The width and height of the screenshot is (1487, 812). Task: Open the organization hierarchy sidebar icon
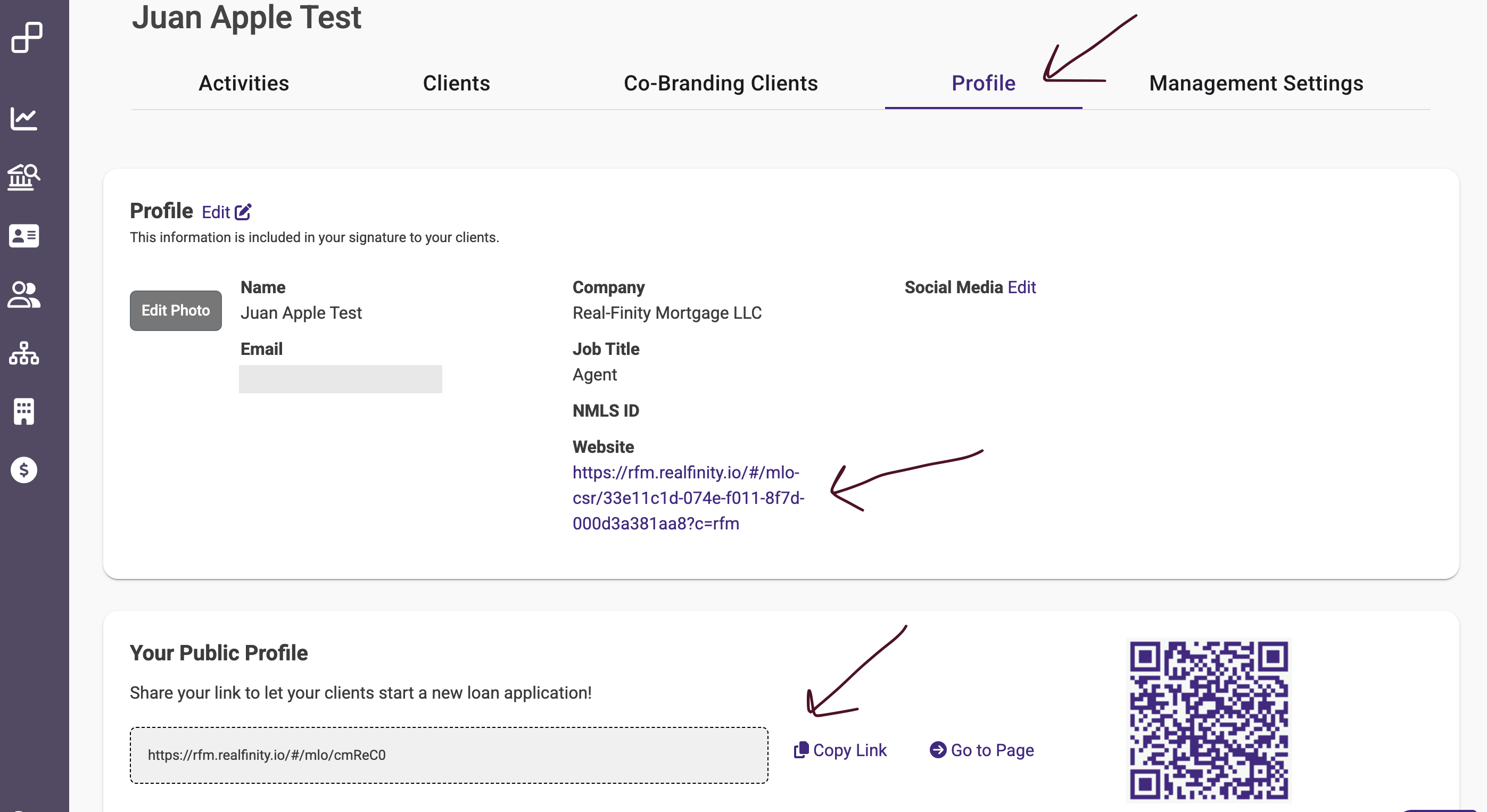(x=23, y=353)
